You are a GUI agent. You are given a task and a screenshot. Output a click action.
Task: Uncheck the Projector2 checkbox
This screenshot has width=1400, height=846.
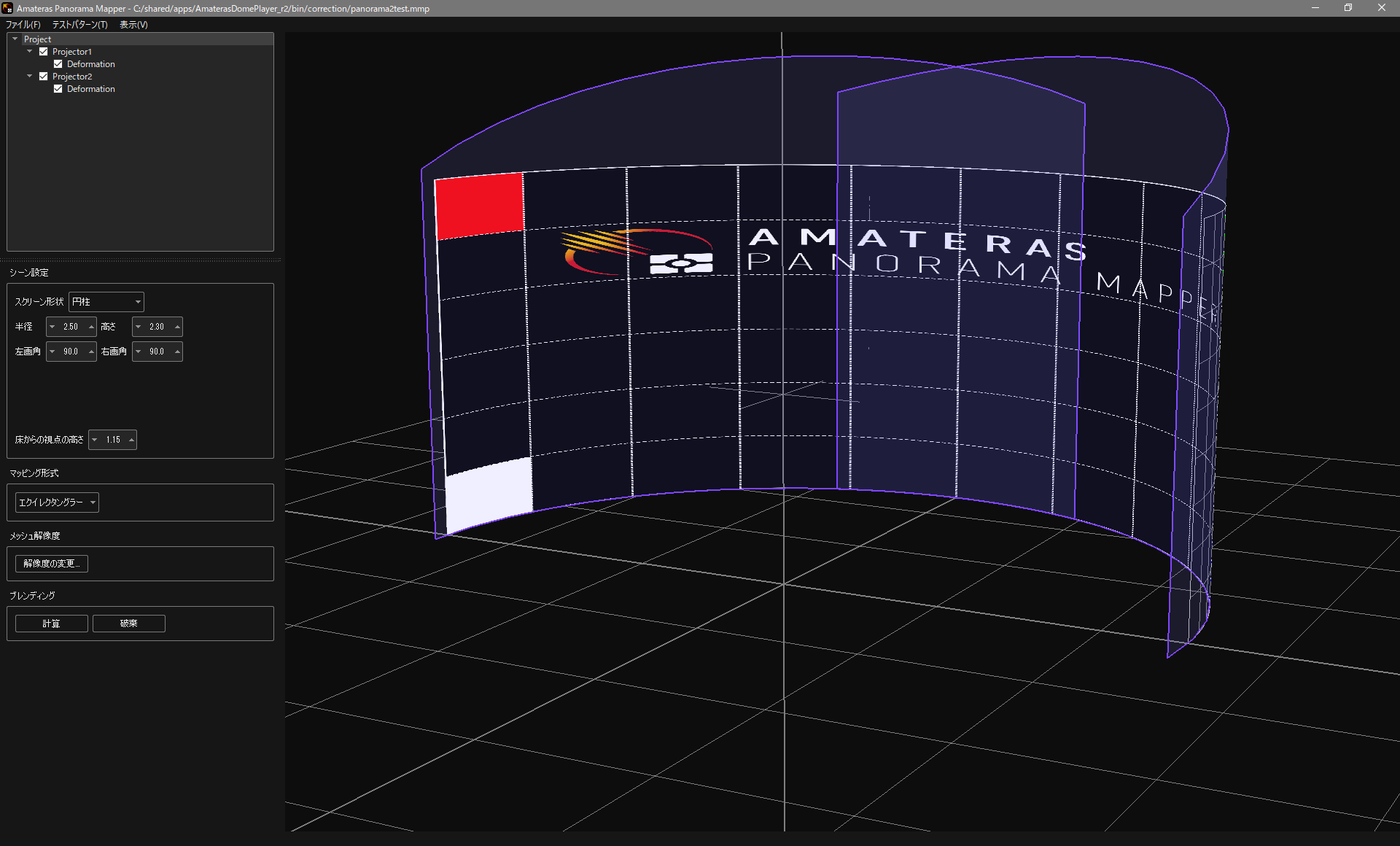pyautogui.click(x=44, y=77)
